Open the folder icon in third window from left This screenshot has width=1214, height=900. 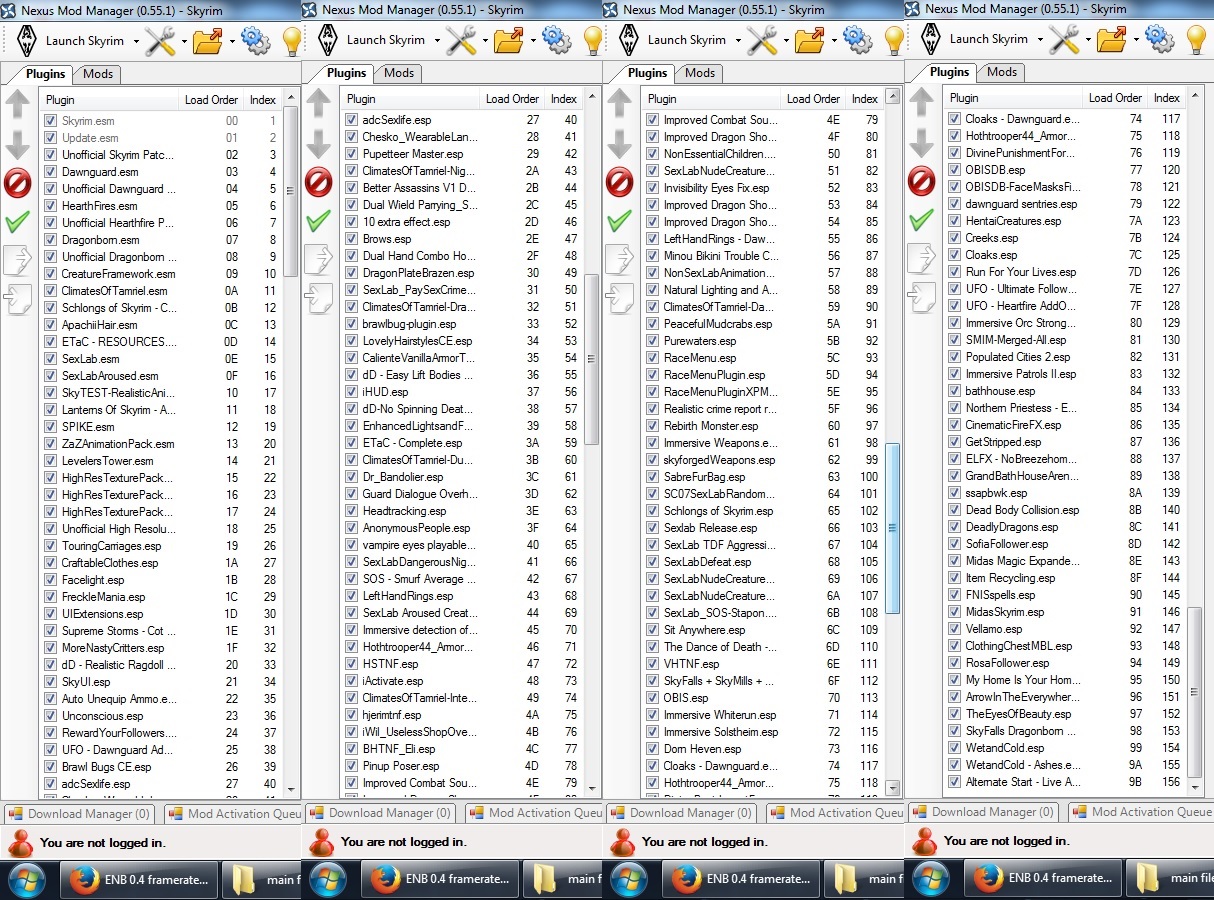coord(809,41)
